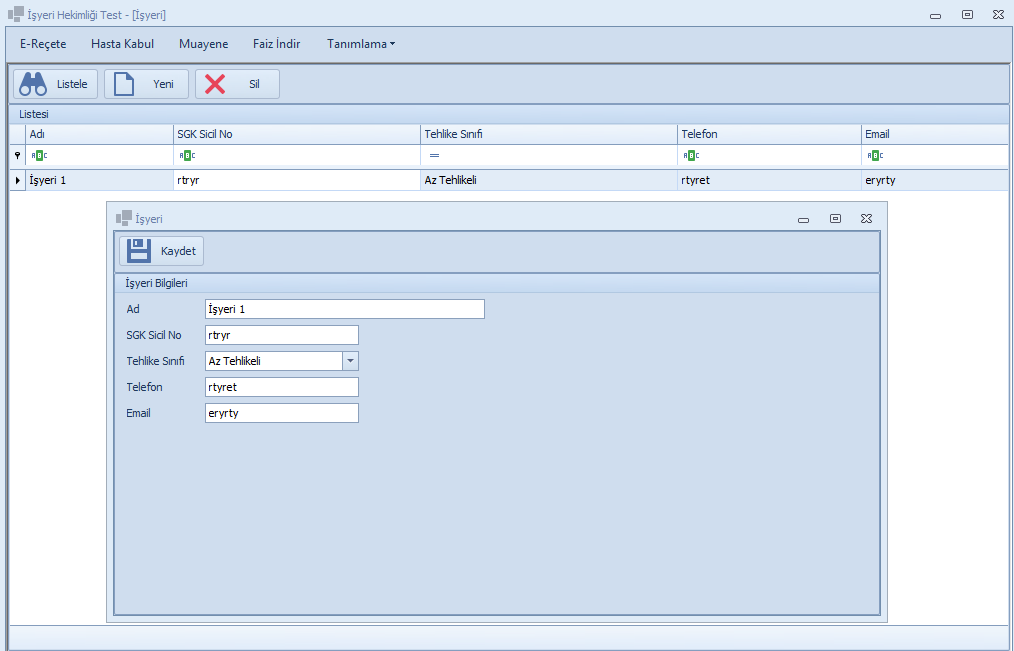Click the red X Sil icon
Viewport: 1014px width, 651px height.
(x=215, y=84)
